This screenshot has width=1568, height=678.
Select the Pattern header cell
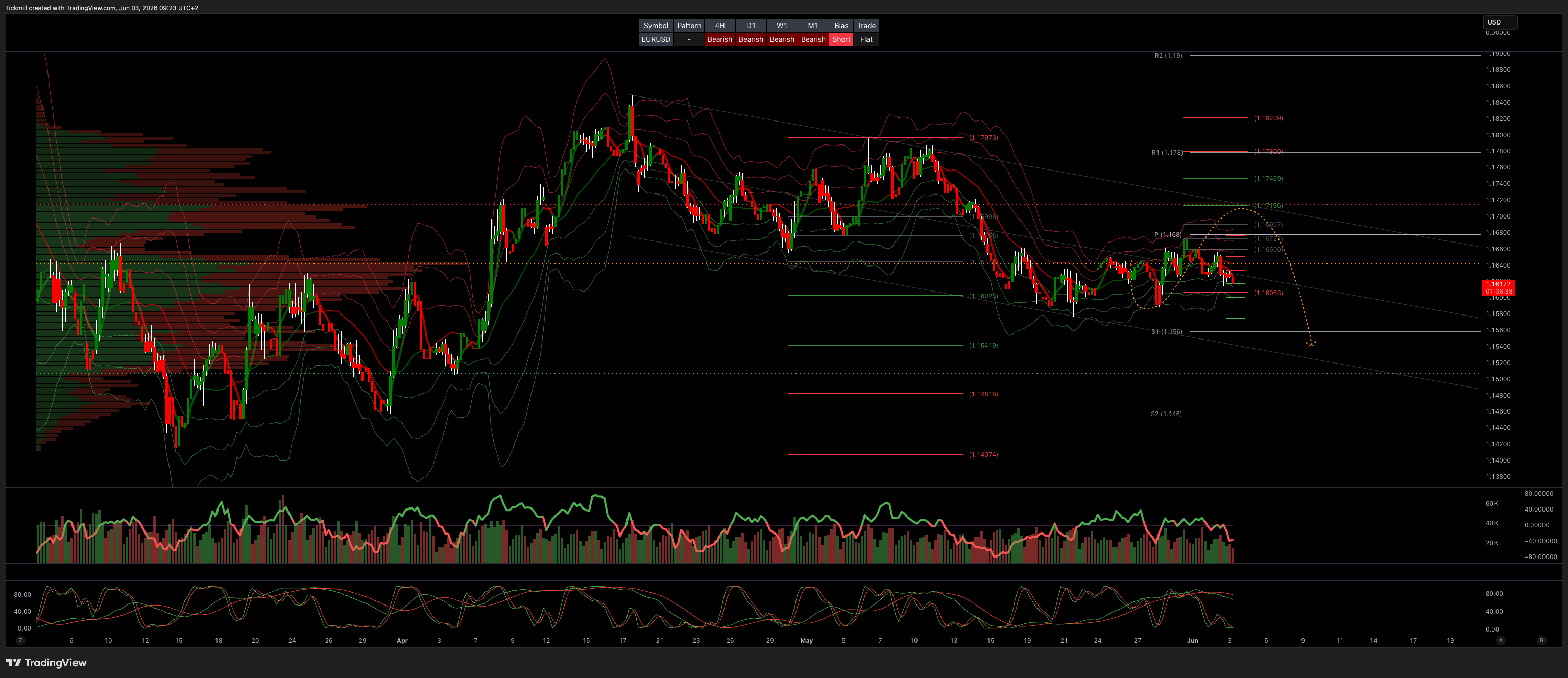[689, 26]
